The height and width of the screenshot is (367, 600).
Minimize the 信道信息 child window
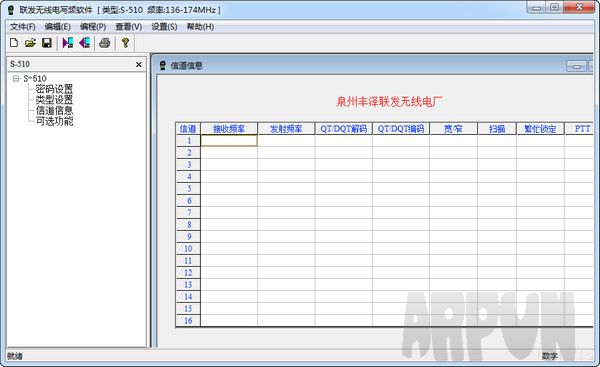(x=576, y=66)
